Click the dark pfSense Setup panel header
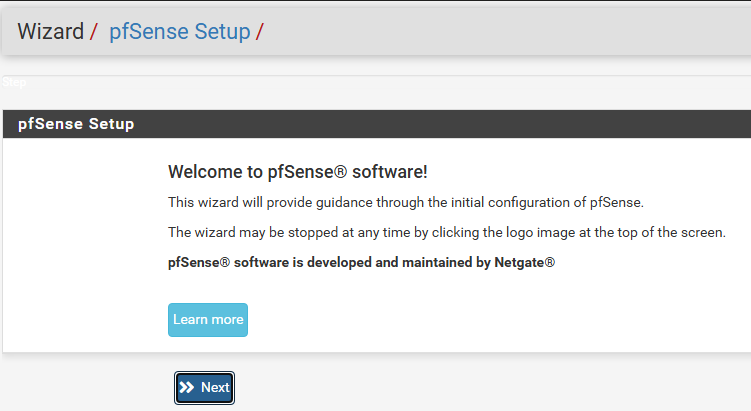Screen dimensions: 751x411 point(377,124)
